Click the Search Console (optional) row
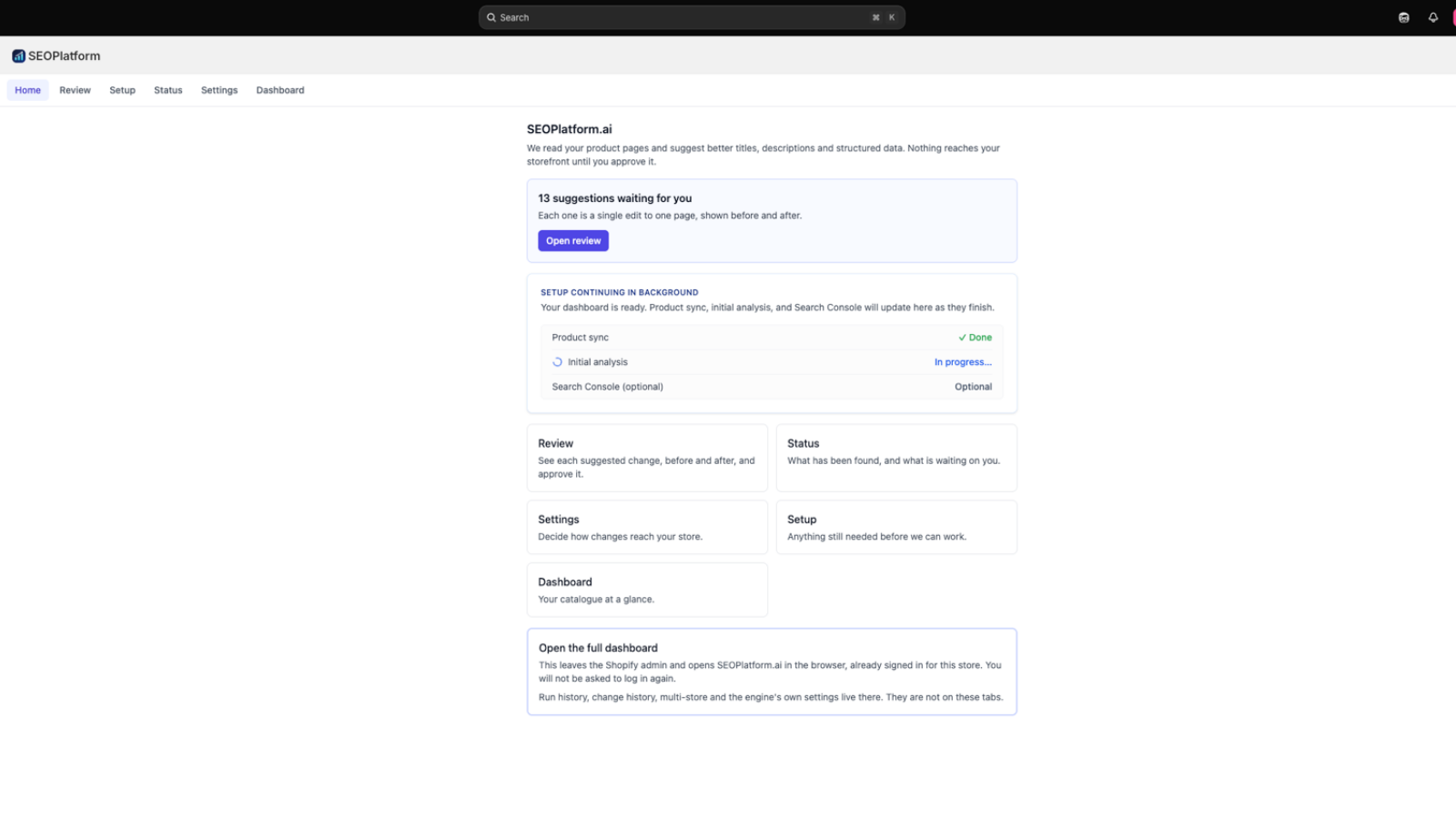Image resolution: width=1456 pixels, height=819 pixels. point(772,387)
